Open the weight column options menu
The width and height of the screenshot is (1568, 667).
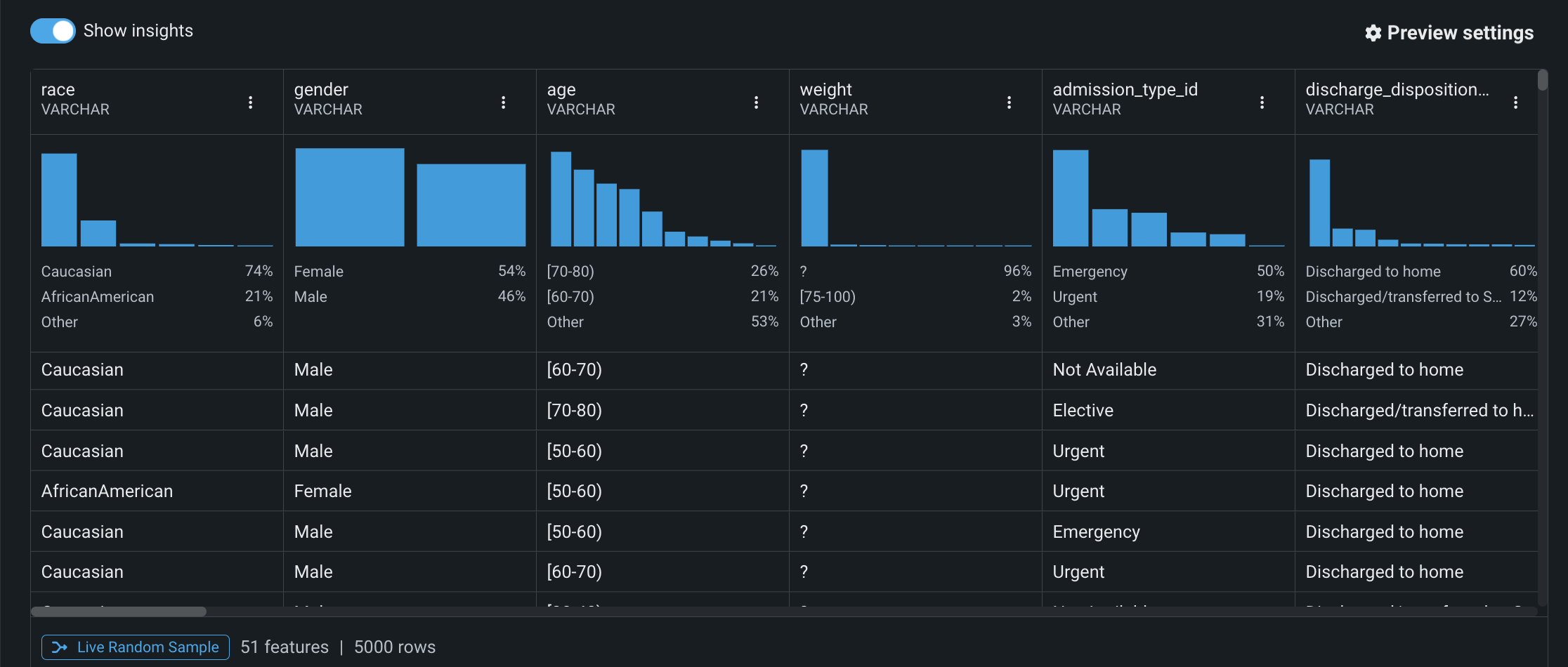coord(1010,103)
